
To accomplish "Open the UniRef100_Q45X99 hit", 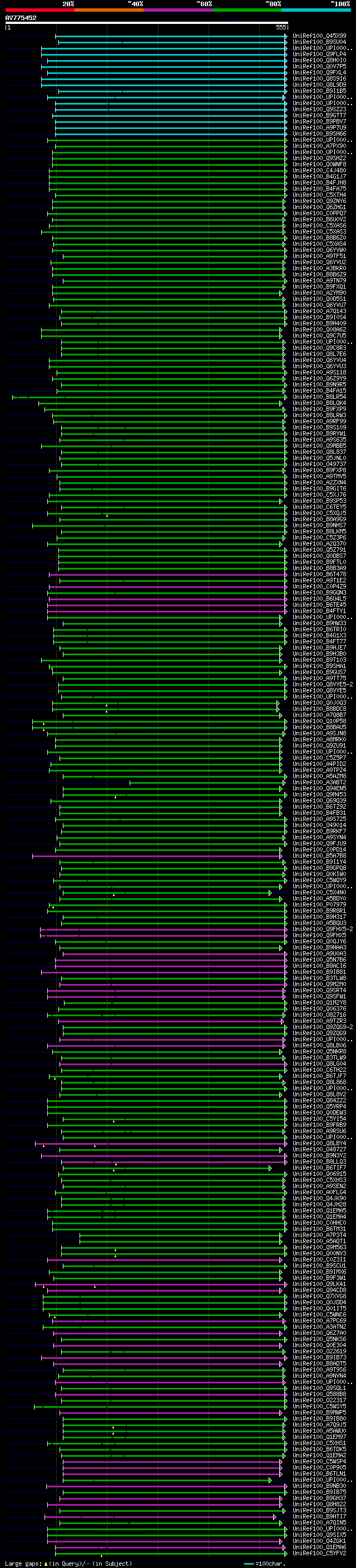I will coord(319,36).
